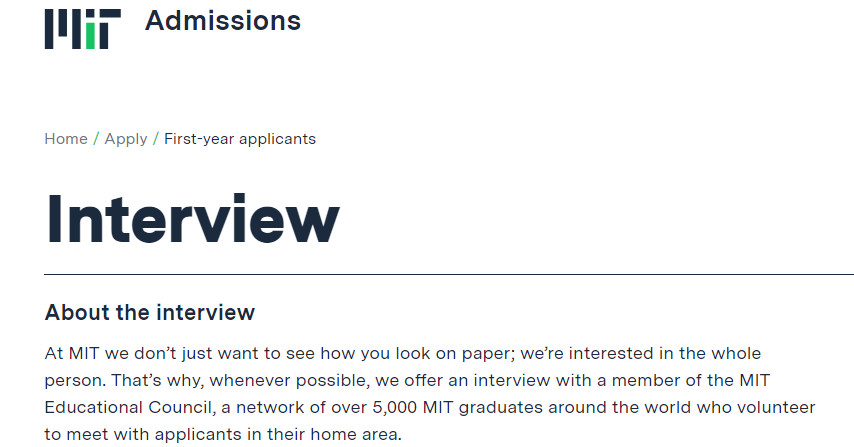Screen dimensions: 854x447
Task: Click the green bar in MIT logo
Action: pyautogui.click(x=90, y=36)
